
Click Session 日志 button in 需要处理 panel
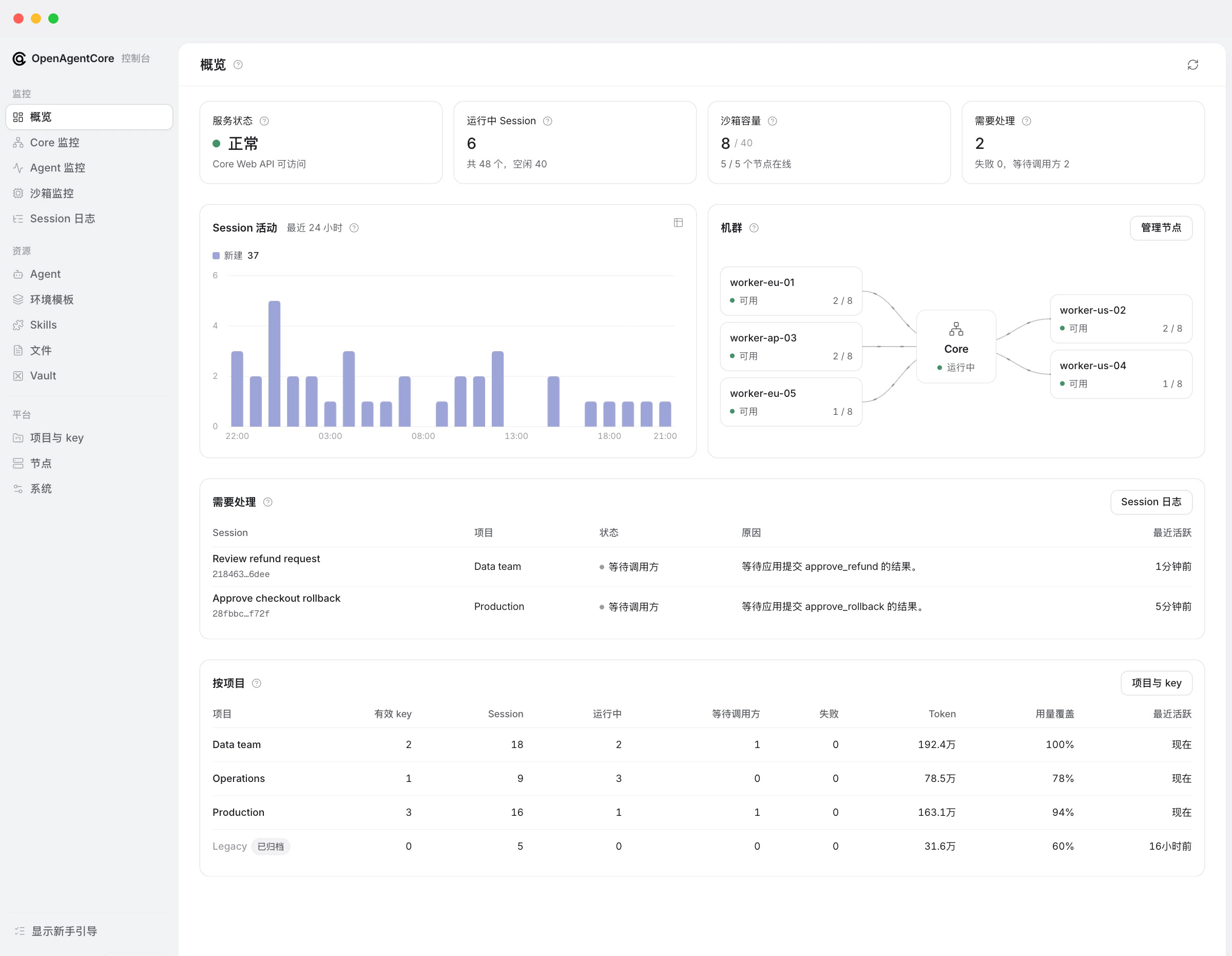click(x=1151, y=502)
